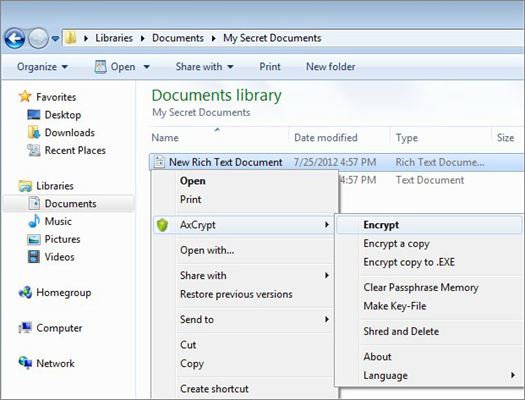The height and width of the screenshot is (400, 525).
Task: Open the Share with toolbar dropdown
Action: click(x=204, y=67)
